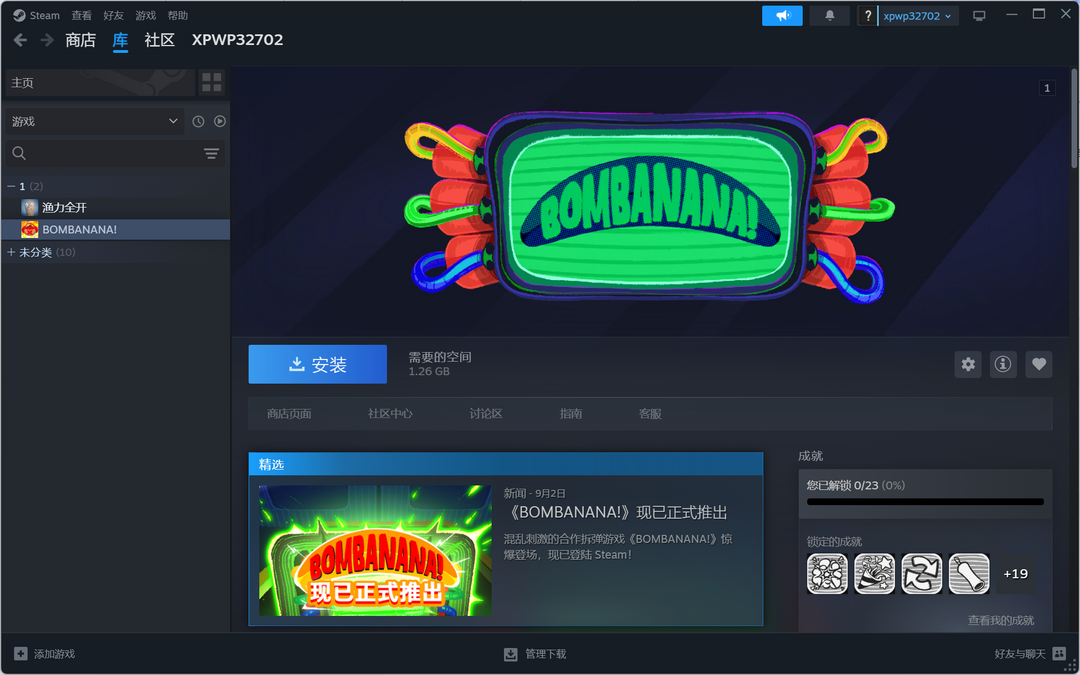1080x675 pixels.
Task: Click the dynamite stick achievement icon
Action: pyautogui.click(x=969, y=574)
